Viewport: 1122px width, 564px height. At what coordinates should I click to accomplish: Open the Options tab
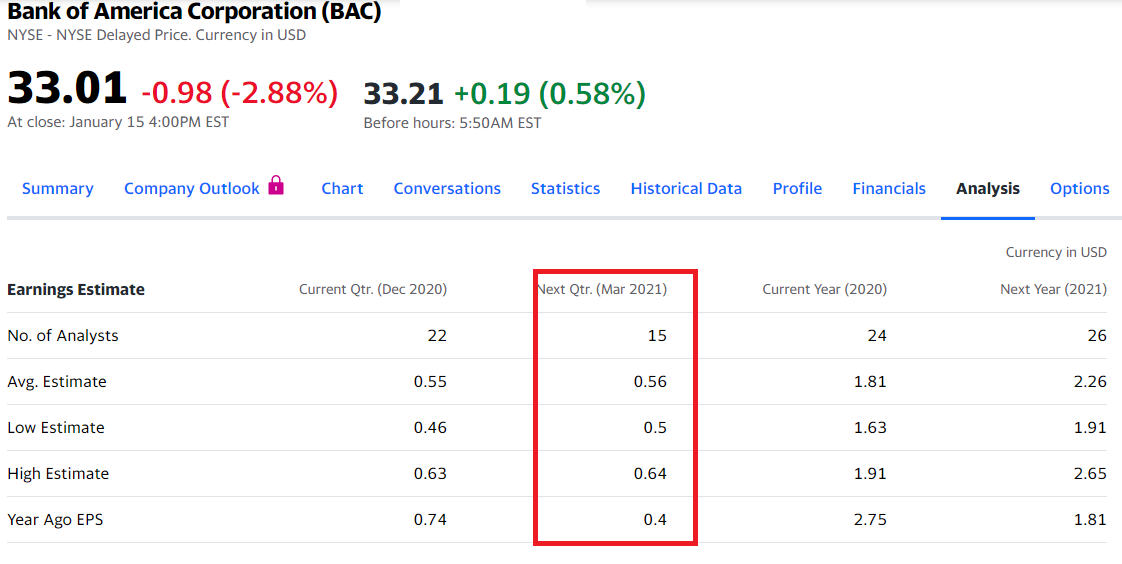click(x=1079, y=188)
